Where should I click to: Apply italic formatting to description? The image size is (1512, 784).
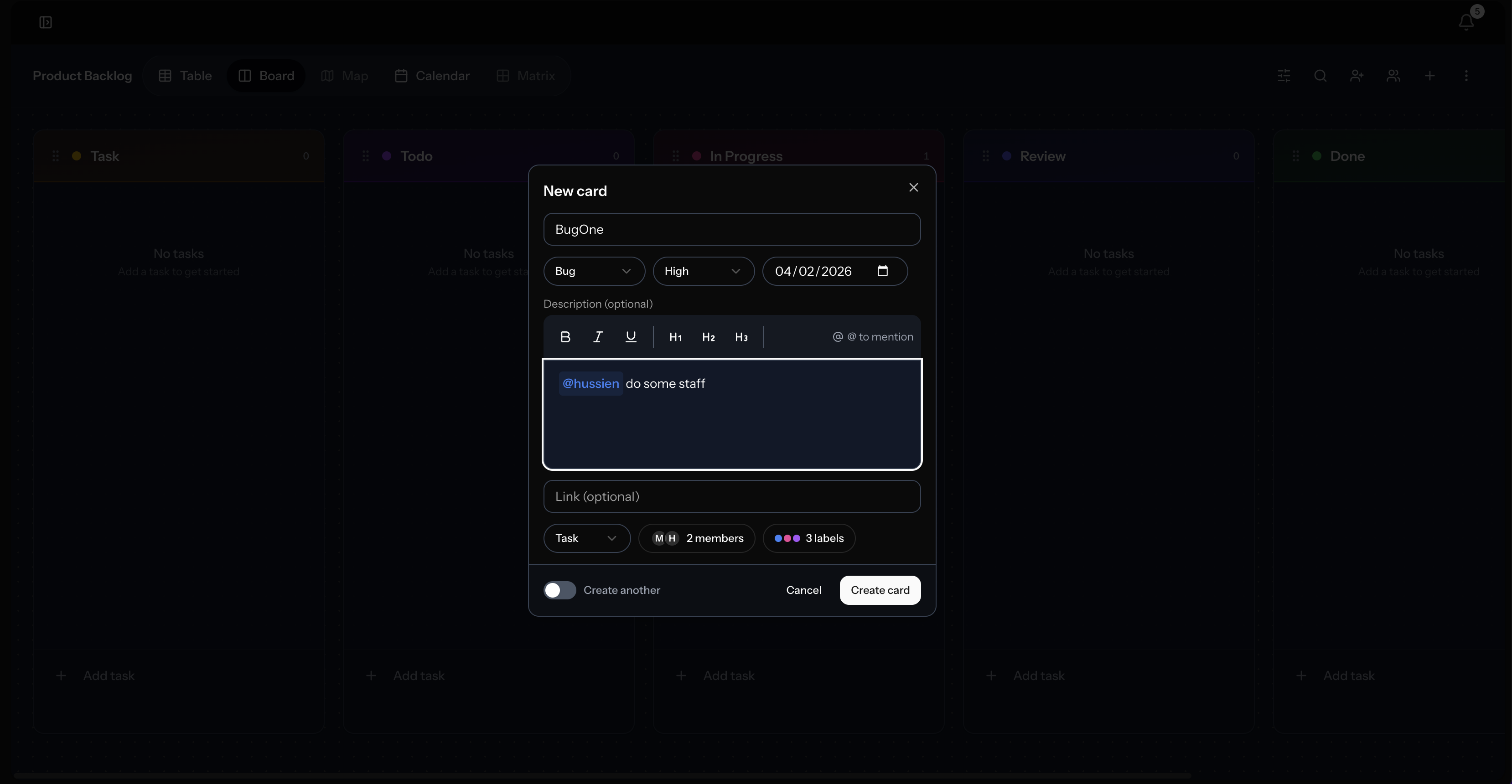597,337
